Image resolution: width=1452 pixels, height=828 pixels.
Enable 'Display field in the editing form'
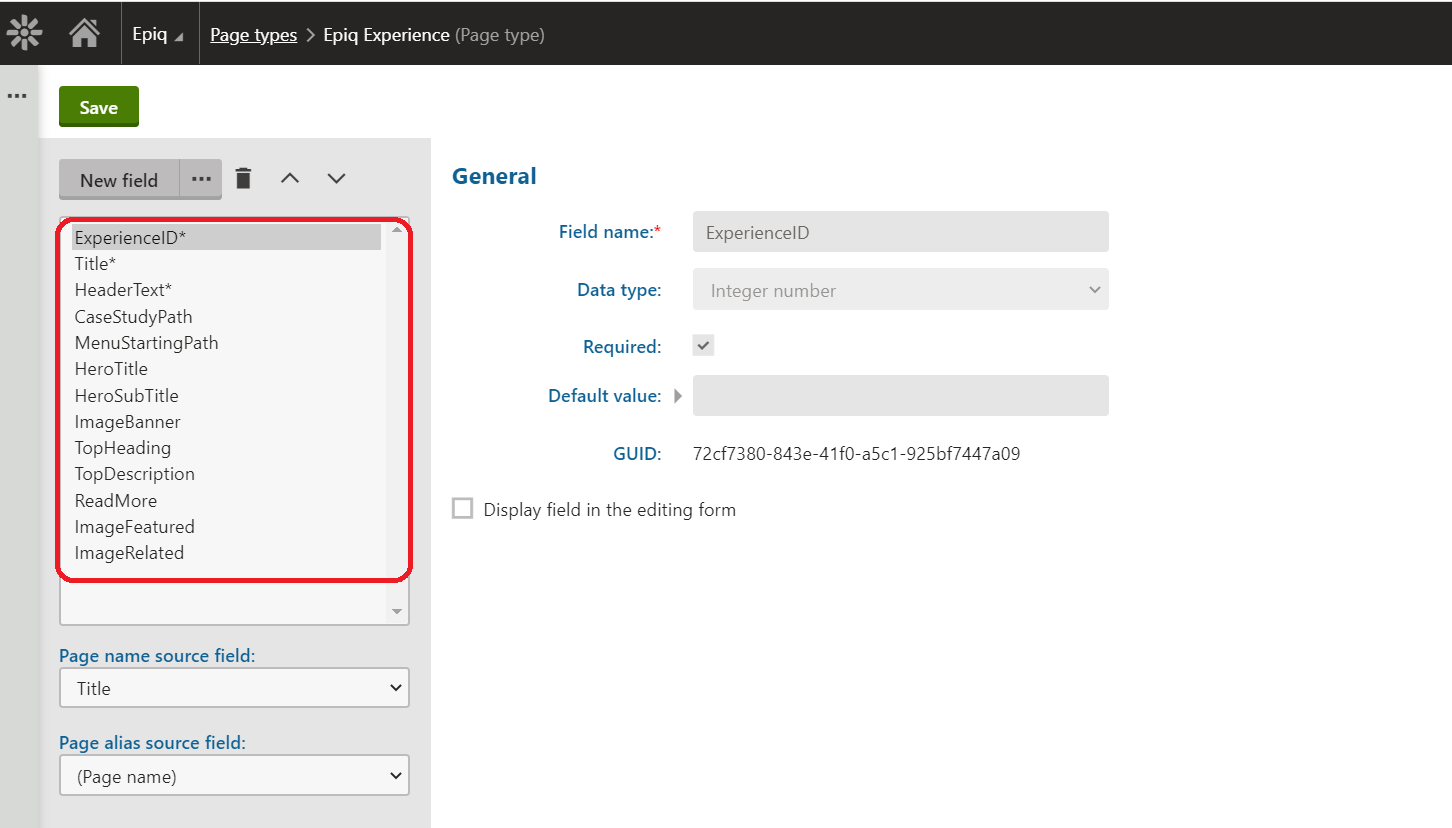[x=462, y=508]
